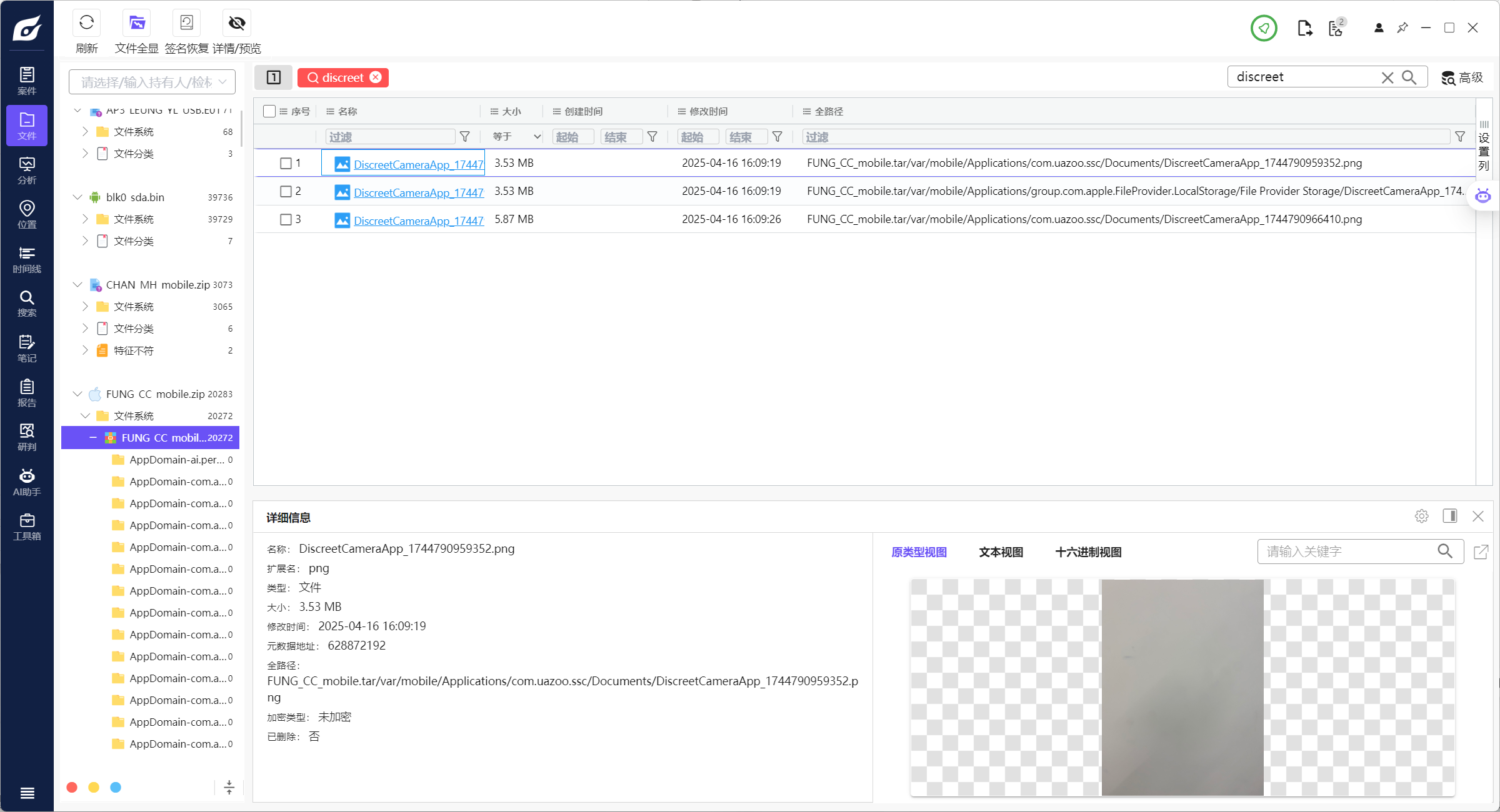Click the Refresh (刷新) toolbar icon
Viewport: 1500px width, 812px height.
click(86, 24)
